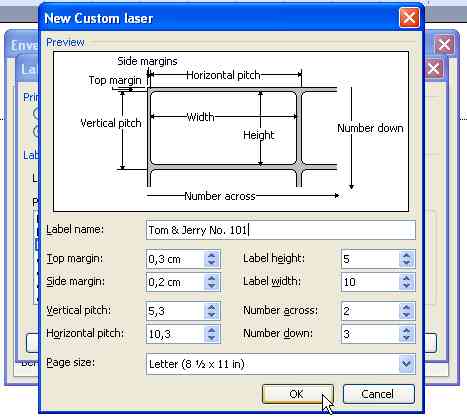Click the Number down value field

(370, 334)
